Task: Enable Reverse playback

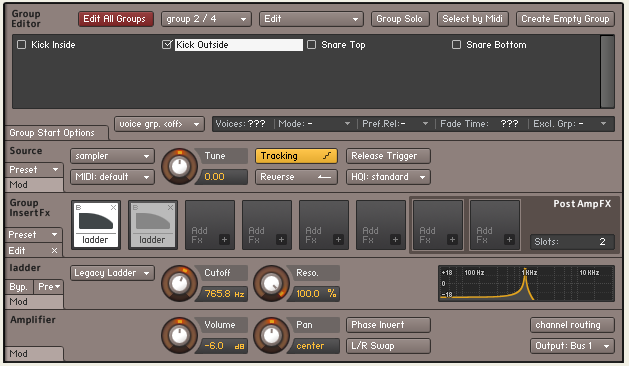Action: tap(296, 177)
